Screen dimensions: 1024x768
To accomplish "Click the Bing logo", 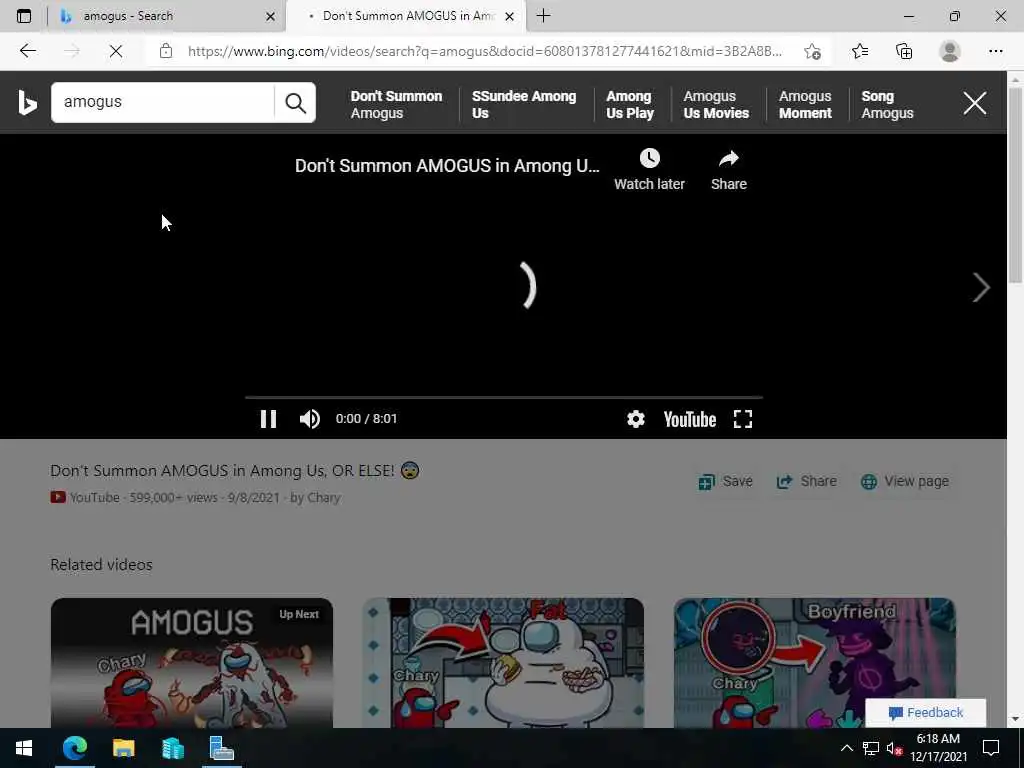I will 27,103.
